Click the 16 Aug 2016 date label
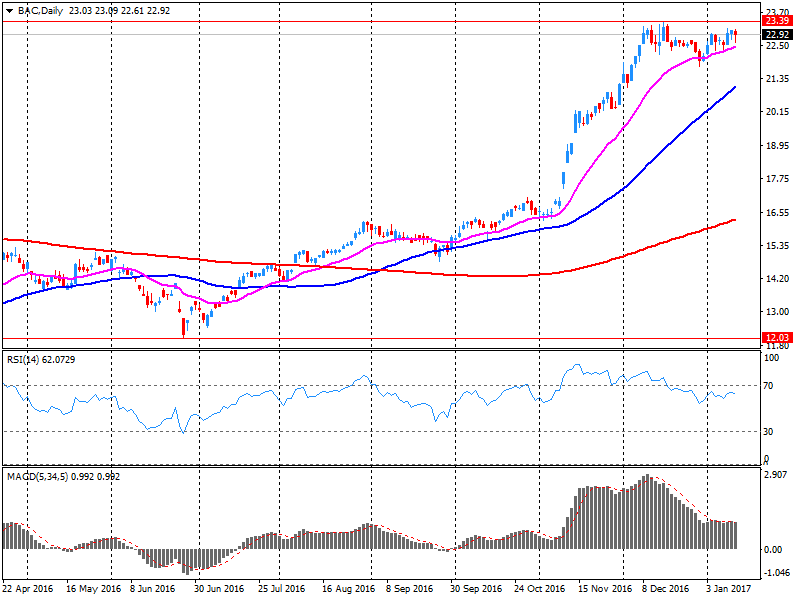This screenshot has width=800, height=600. [348, 589]
